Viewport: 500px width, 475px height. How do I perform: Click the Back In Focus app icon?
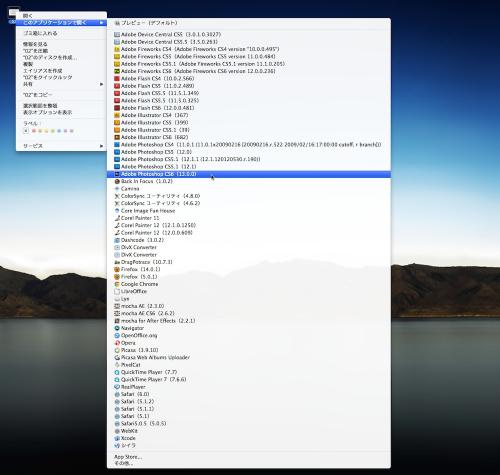(x=117, y=181)
